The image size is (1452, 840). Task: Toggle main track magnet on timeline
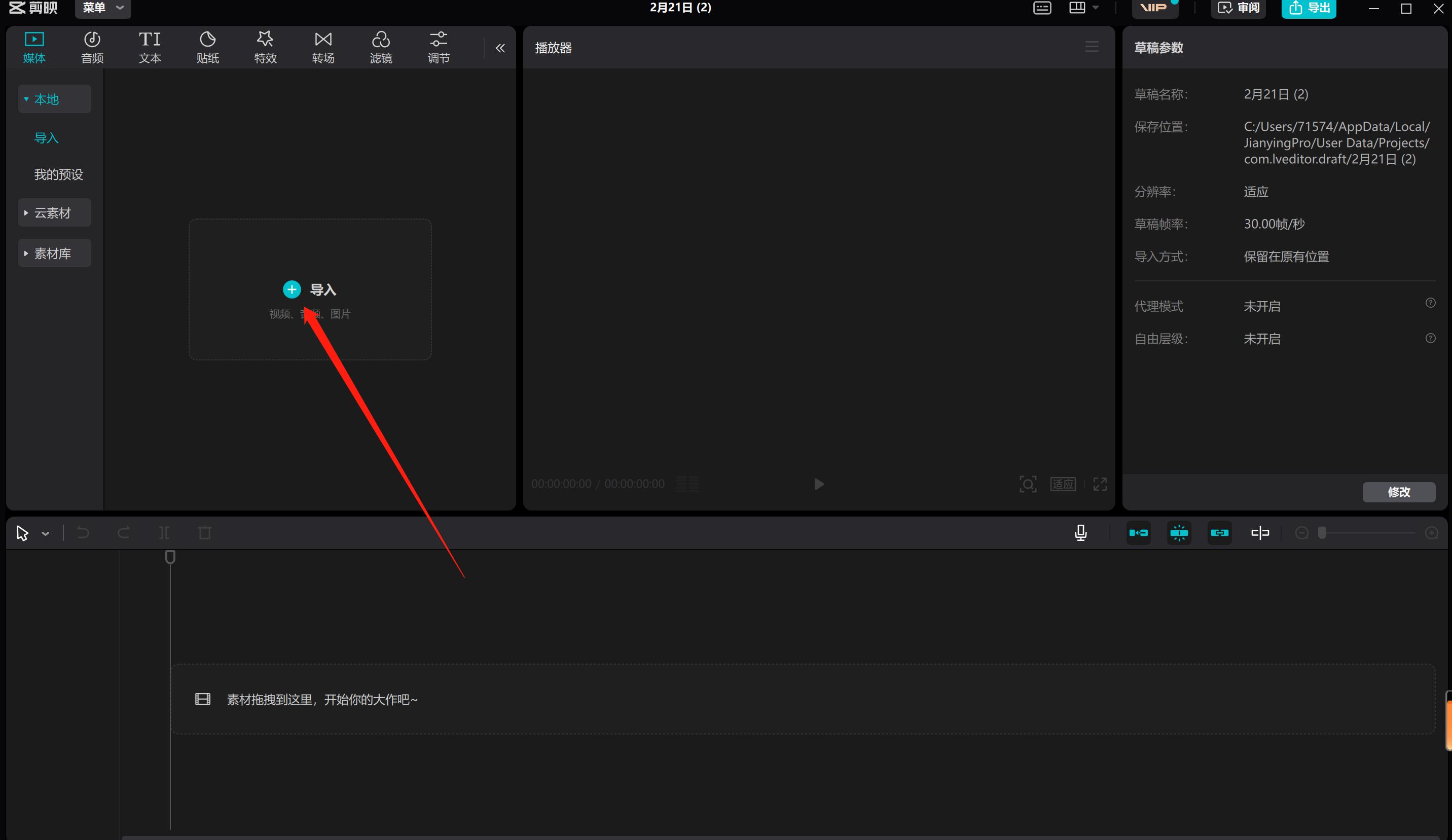pyautogui.click(x=1138, y=533)
